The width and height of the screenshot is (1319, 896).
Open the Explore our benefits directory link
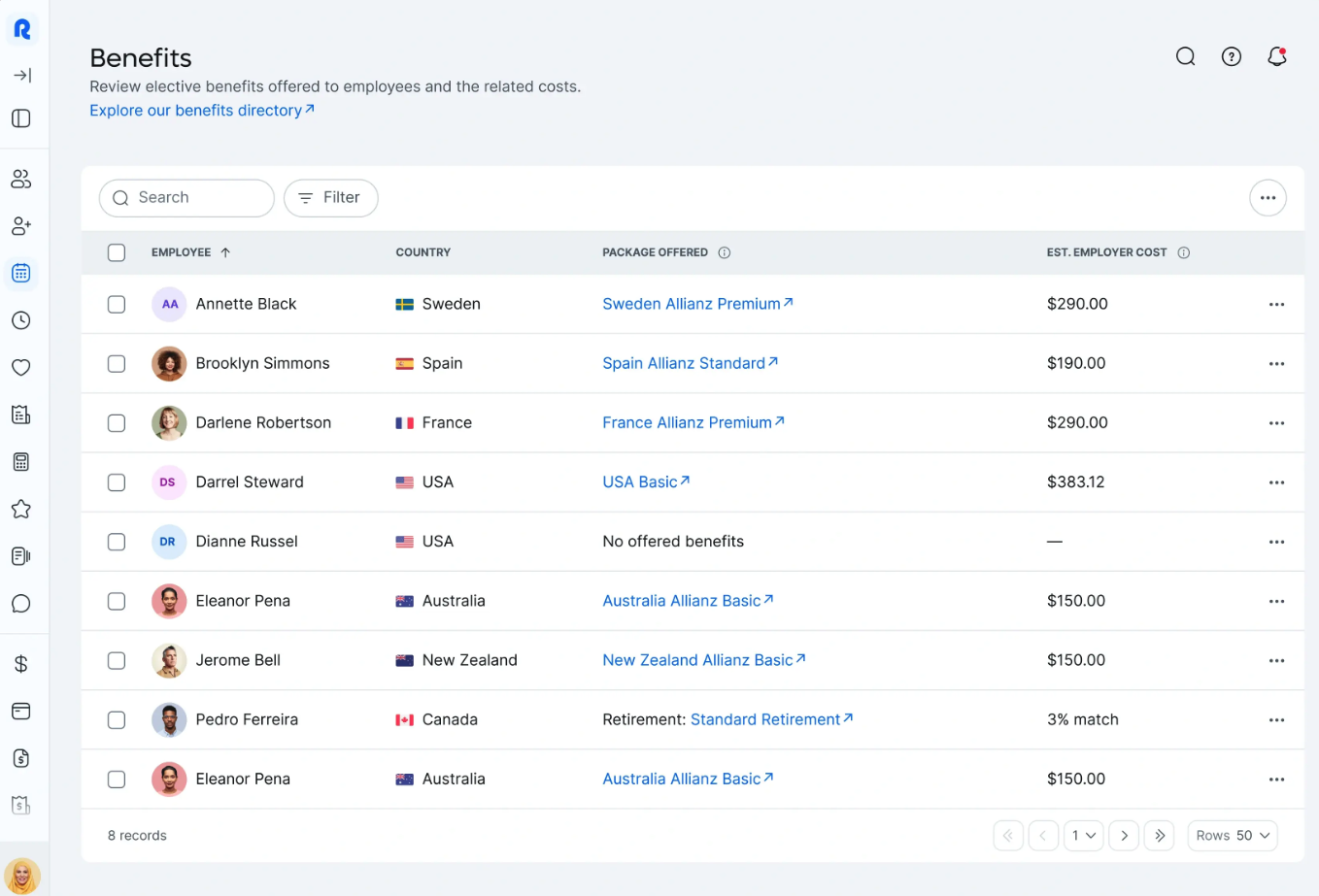point(202,110)
